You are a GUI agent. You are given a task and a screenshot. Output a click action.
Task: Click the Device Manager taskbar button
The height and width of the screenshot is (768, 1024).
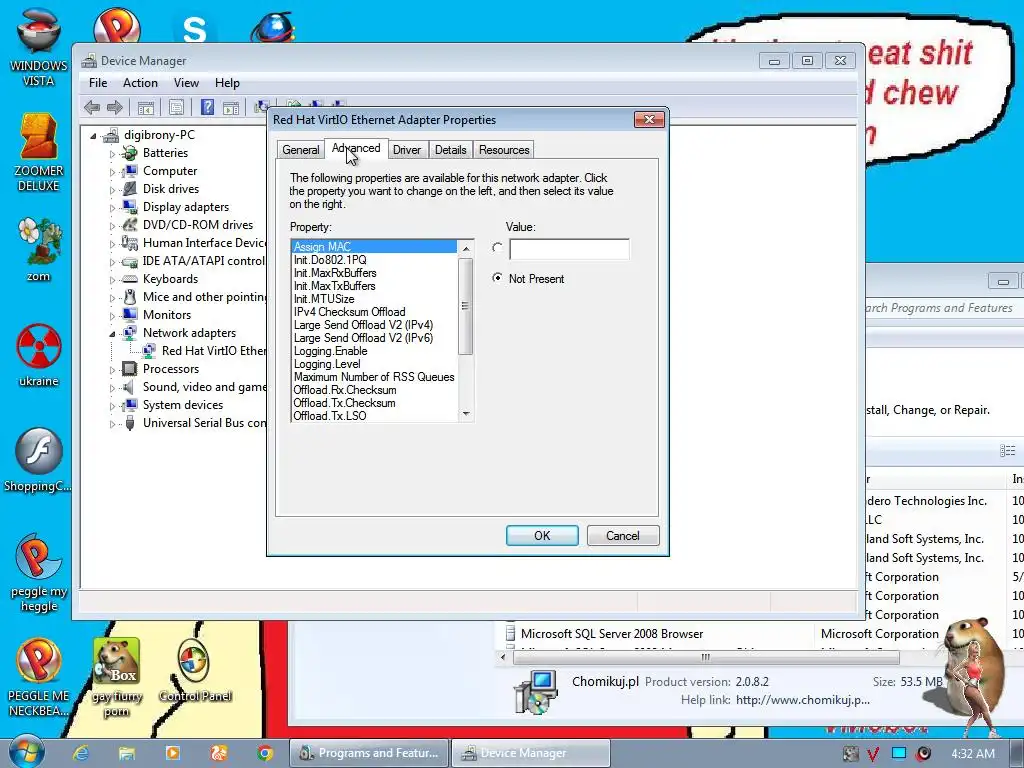click(530, 753)
